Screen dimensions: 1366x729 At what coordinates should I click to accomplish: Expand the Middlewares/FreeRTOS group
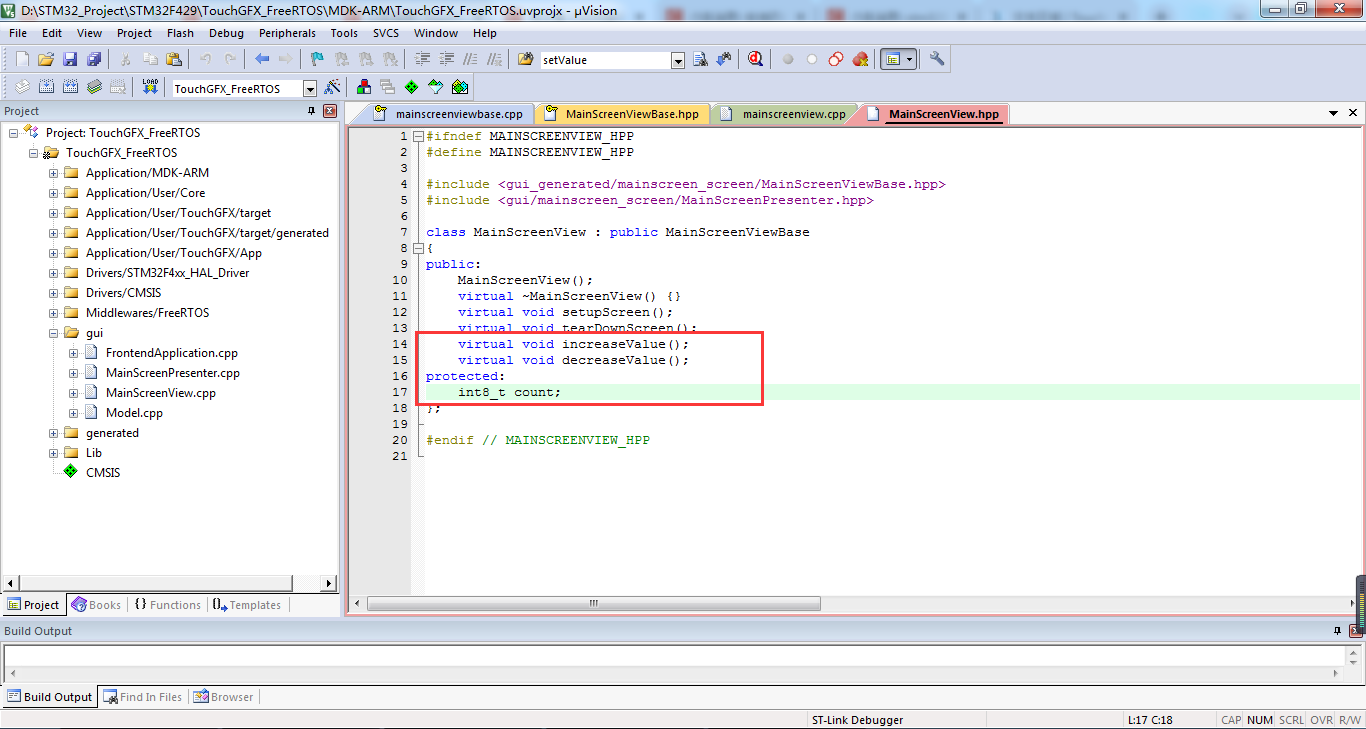click(x=53, y=313)
